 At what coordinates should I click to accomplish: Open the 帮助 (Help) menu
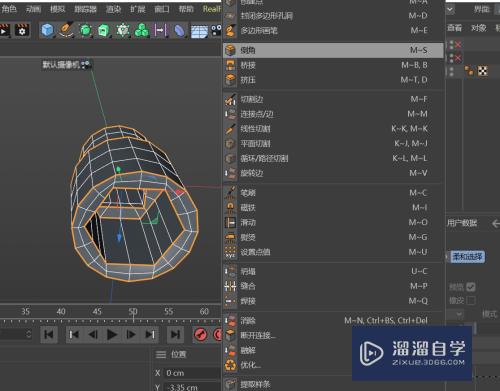(x=186, y=9)
